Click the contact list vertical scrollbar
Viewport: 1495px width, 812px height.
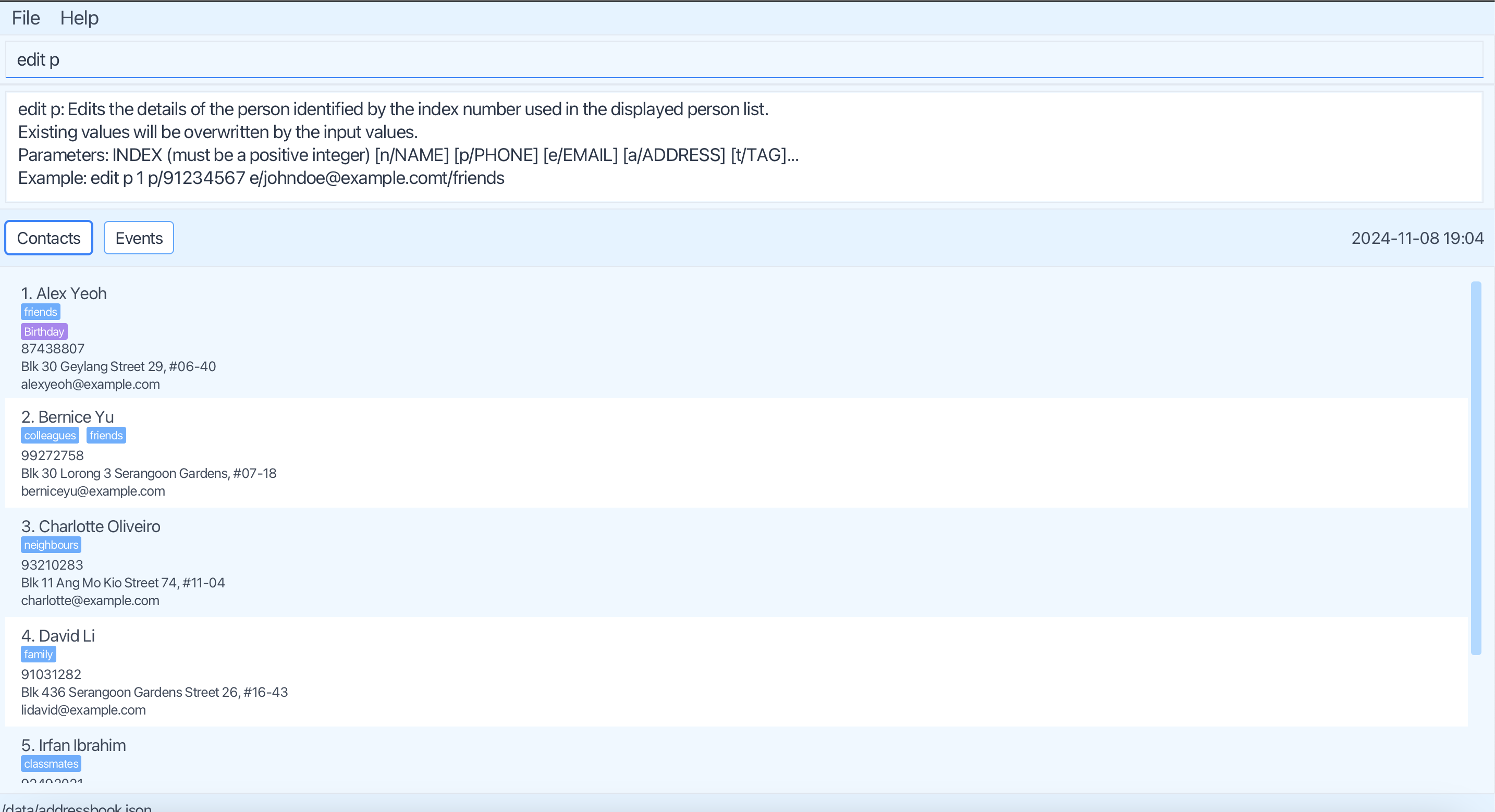[x=1476, y=468]
